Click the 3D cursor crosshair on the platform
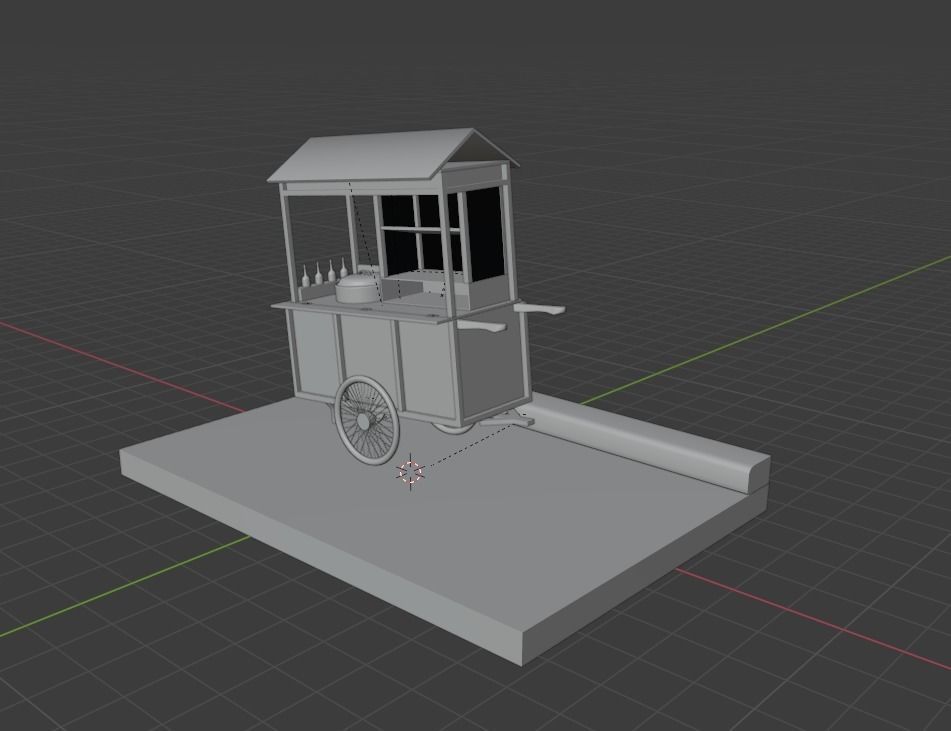 [x=410, y=472]
